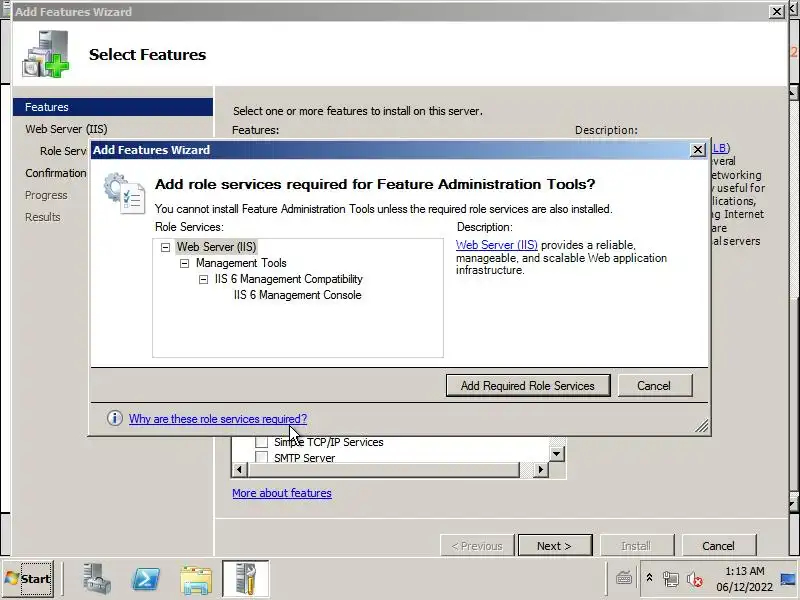Viewport: 800px width, 600px height.
Task: Select Web Server (IIS) in Role Services tree
Action: 216,247
